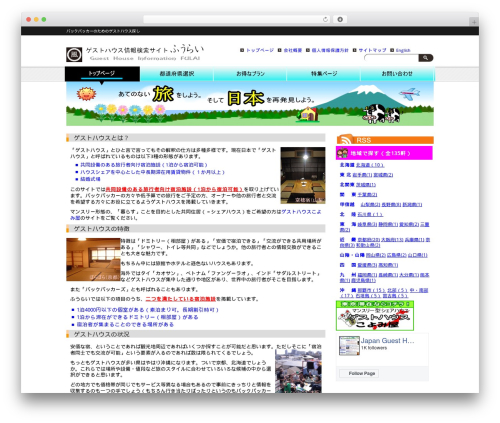Open the 京都府 prefecture link
Screen dimensions: 500x423
pyautogui.click(x=369, y=240)
